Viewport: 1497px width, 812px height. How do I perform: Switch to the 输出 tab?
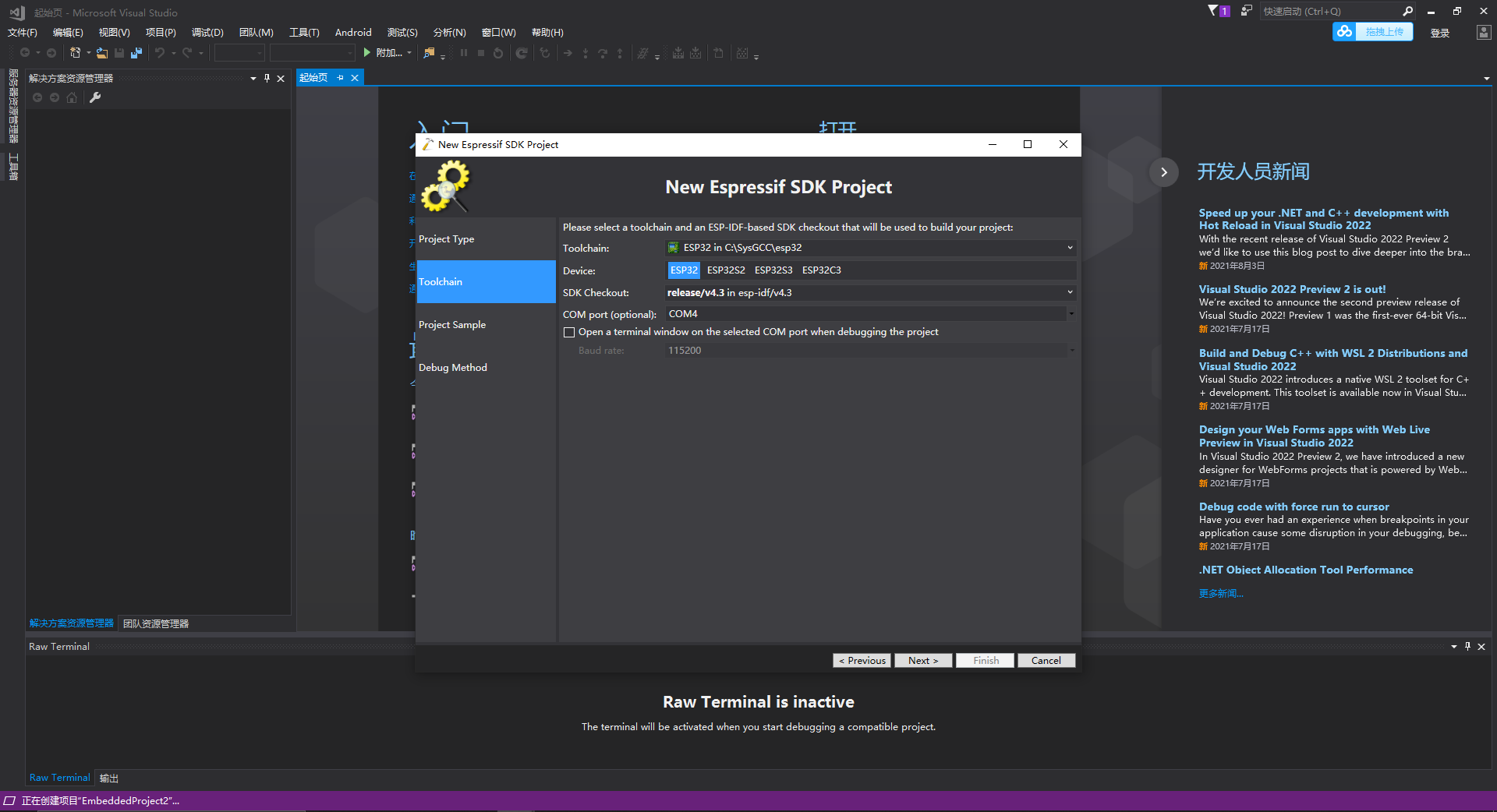109,778
